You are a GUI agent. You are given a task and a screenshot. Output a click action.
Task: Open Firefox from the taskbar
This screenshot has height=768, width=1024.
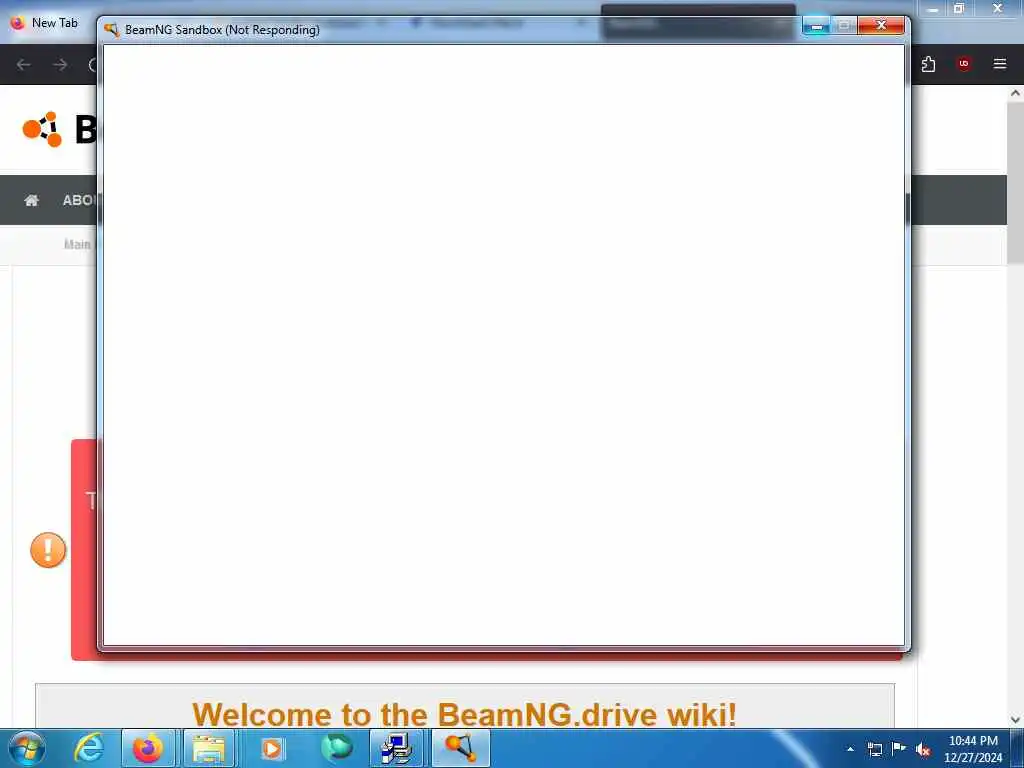pyautogui.click(x=148, y=748)
